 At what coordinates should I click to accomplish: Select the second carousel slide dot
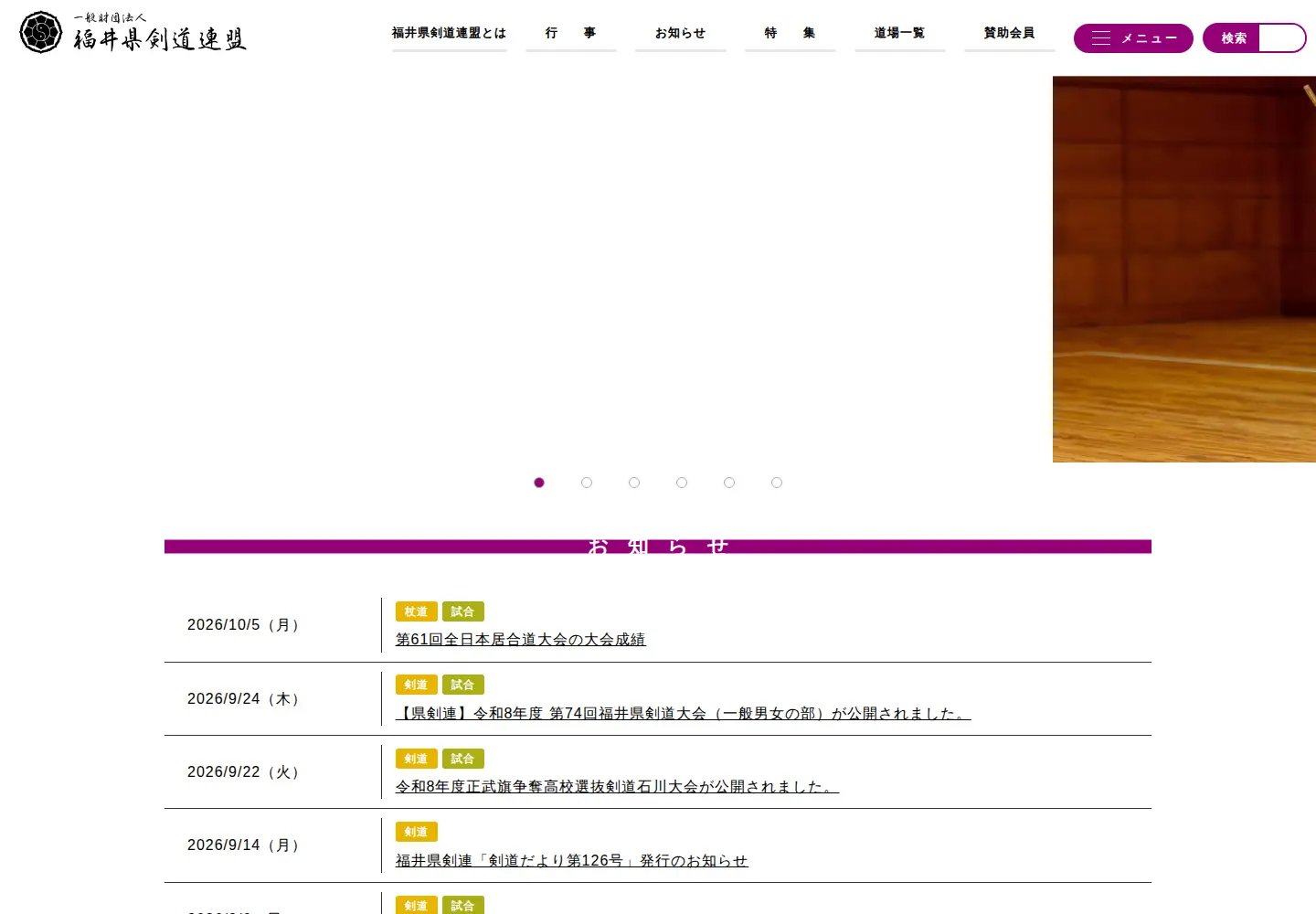click(x=587, y=483)
